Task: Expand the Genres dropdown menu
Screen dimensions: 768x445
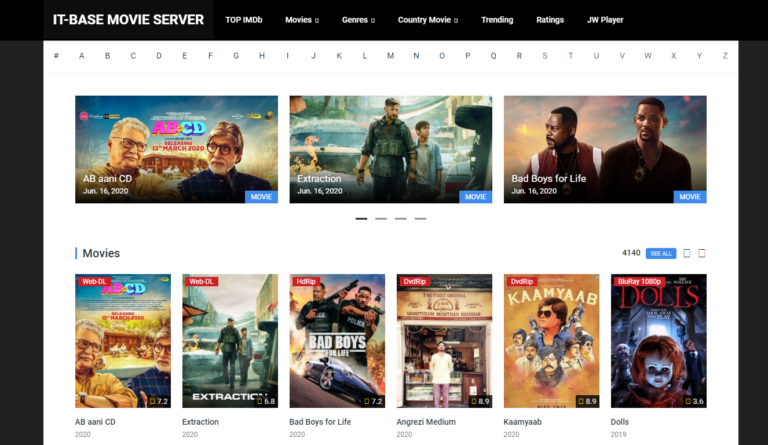Action: (x=358, y=20)
